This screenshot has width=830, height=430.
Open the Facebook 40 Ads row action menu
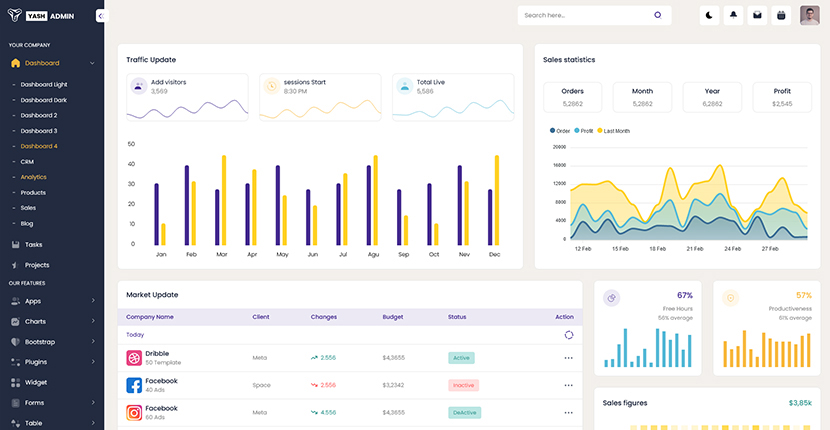click(x=569, y=385)
